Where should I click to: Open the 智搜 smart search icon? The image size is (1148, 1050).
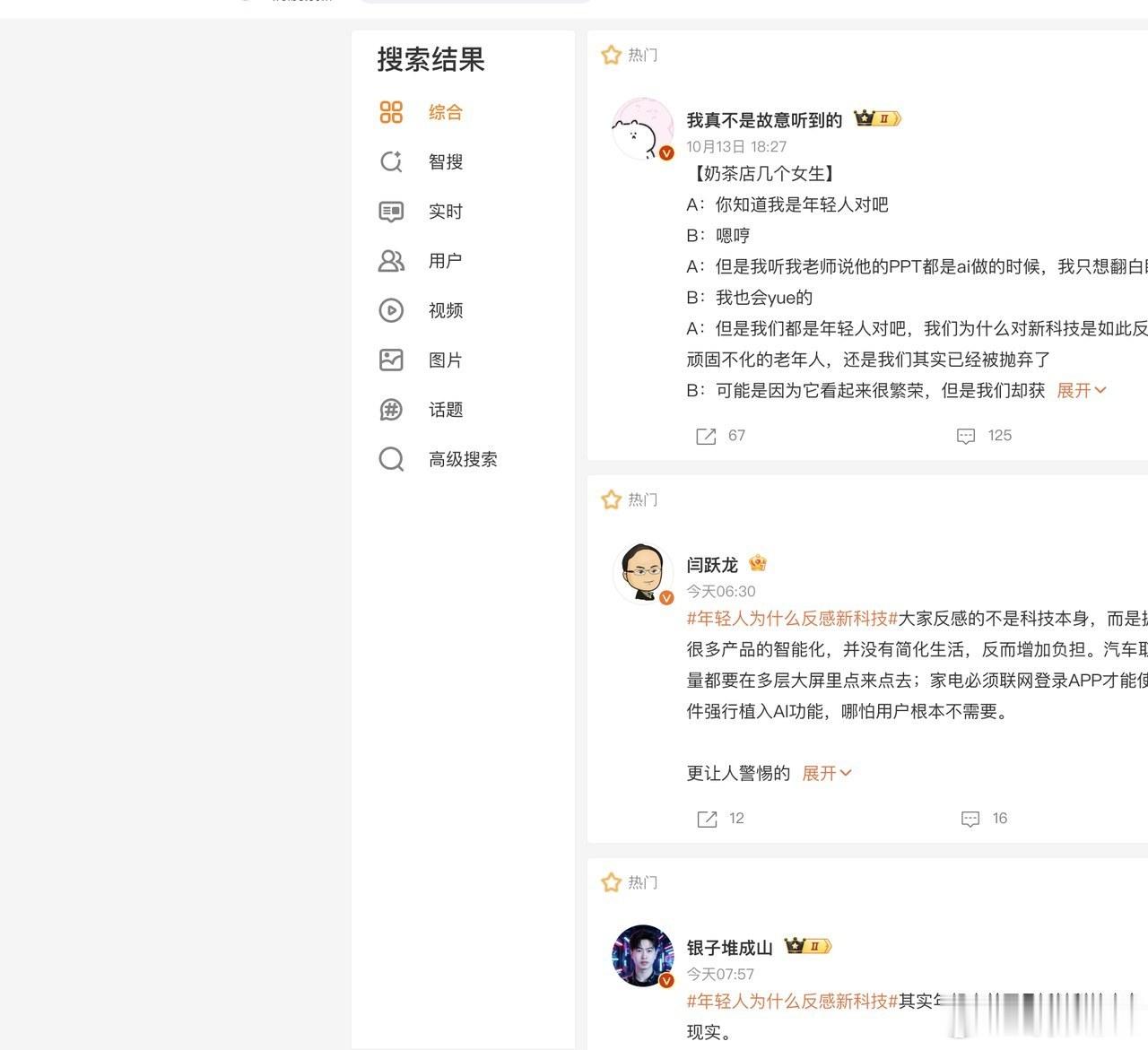point(391,161)
